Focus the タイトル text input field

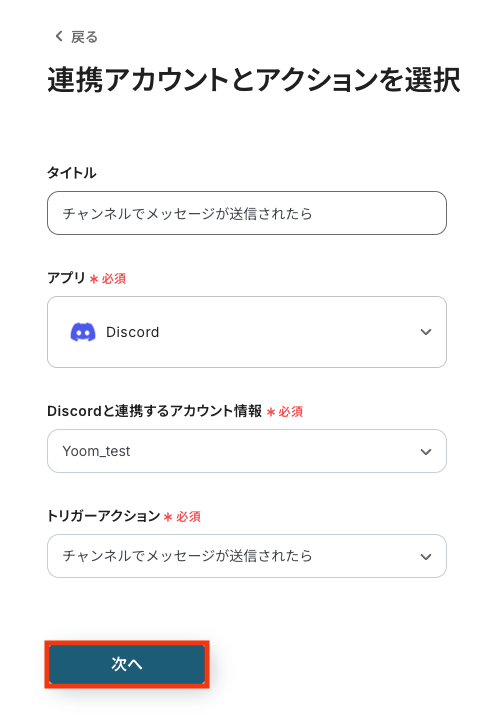(x=247, y=213)
